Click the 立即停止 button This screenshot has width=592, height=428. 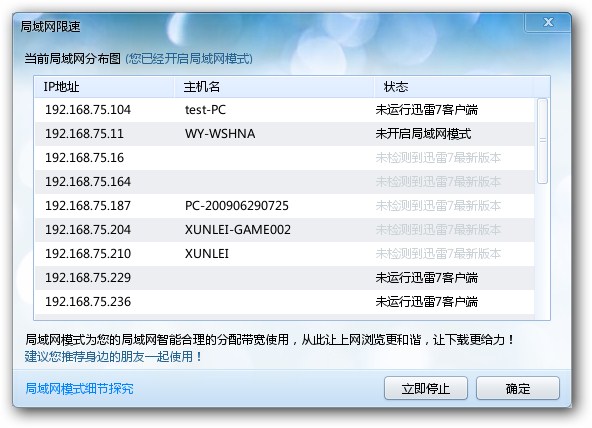(426, 388)
